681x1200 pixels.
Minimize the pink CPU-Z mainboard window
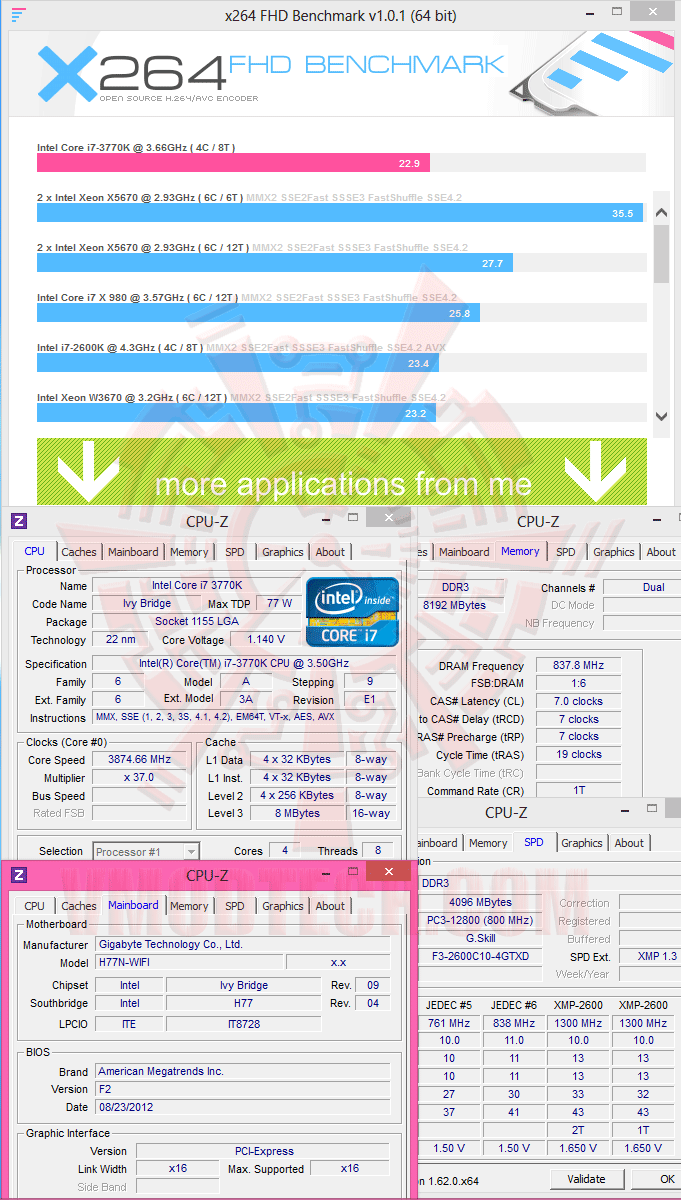click(327, 874)
